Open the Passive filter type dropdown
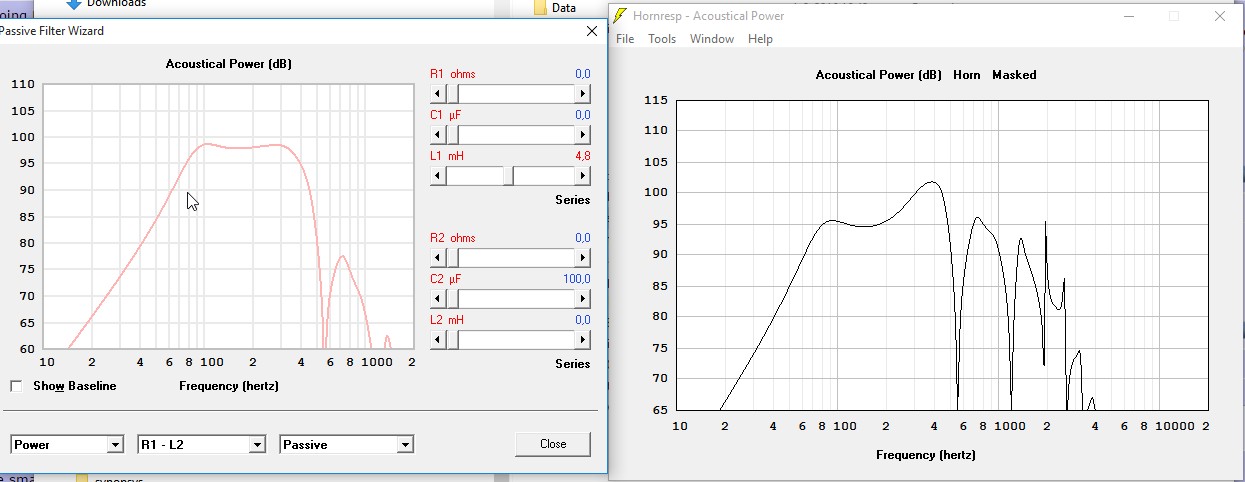This screenshot has height=482, width=1245. click(347, 444)
